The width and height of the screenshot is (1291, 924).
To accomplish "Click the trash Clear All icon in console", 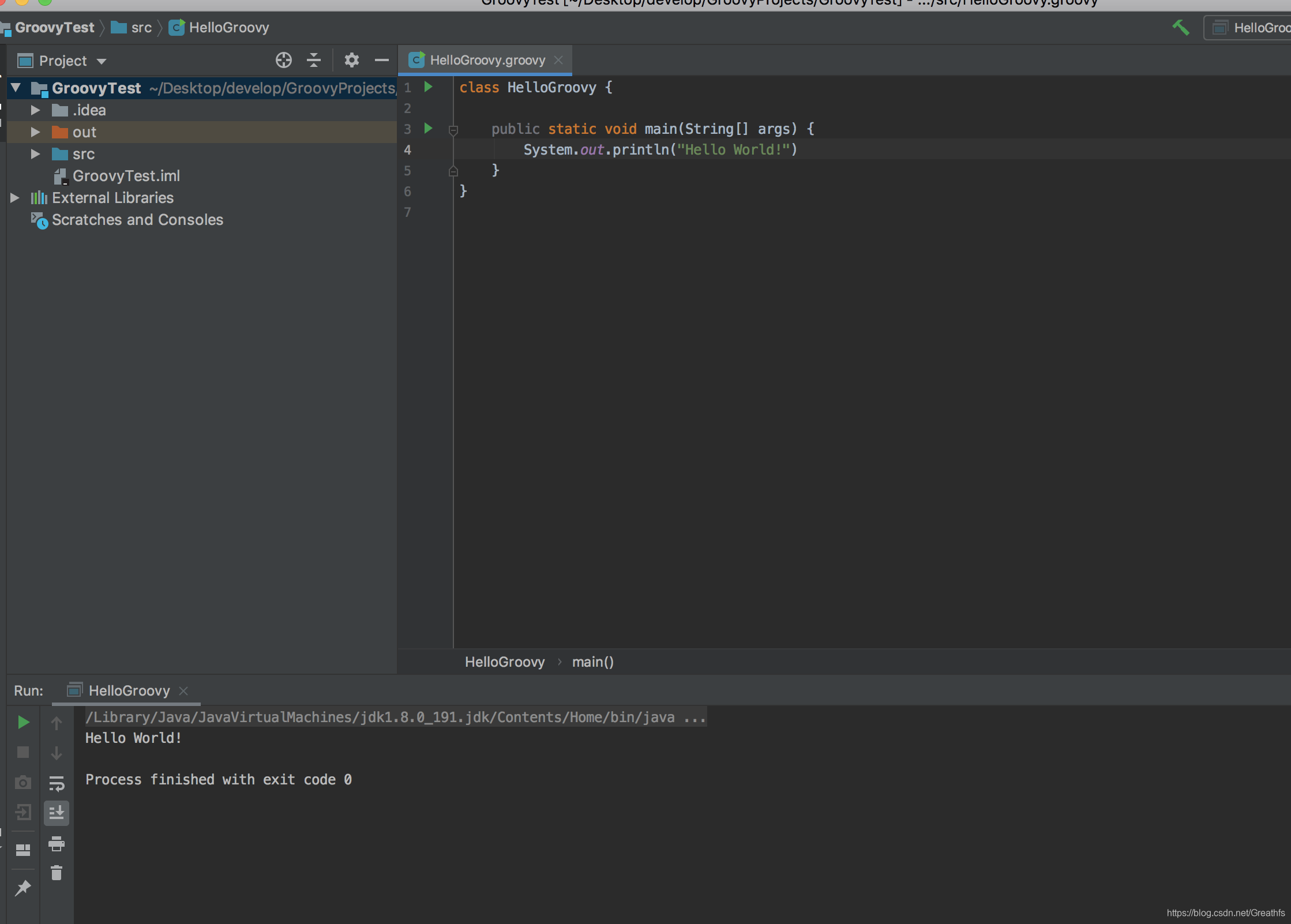I will coord(57,873).
